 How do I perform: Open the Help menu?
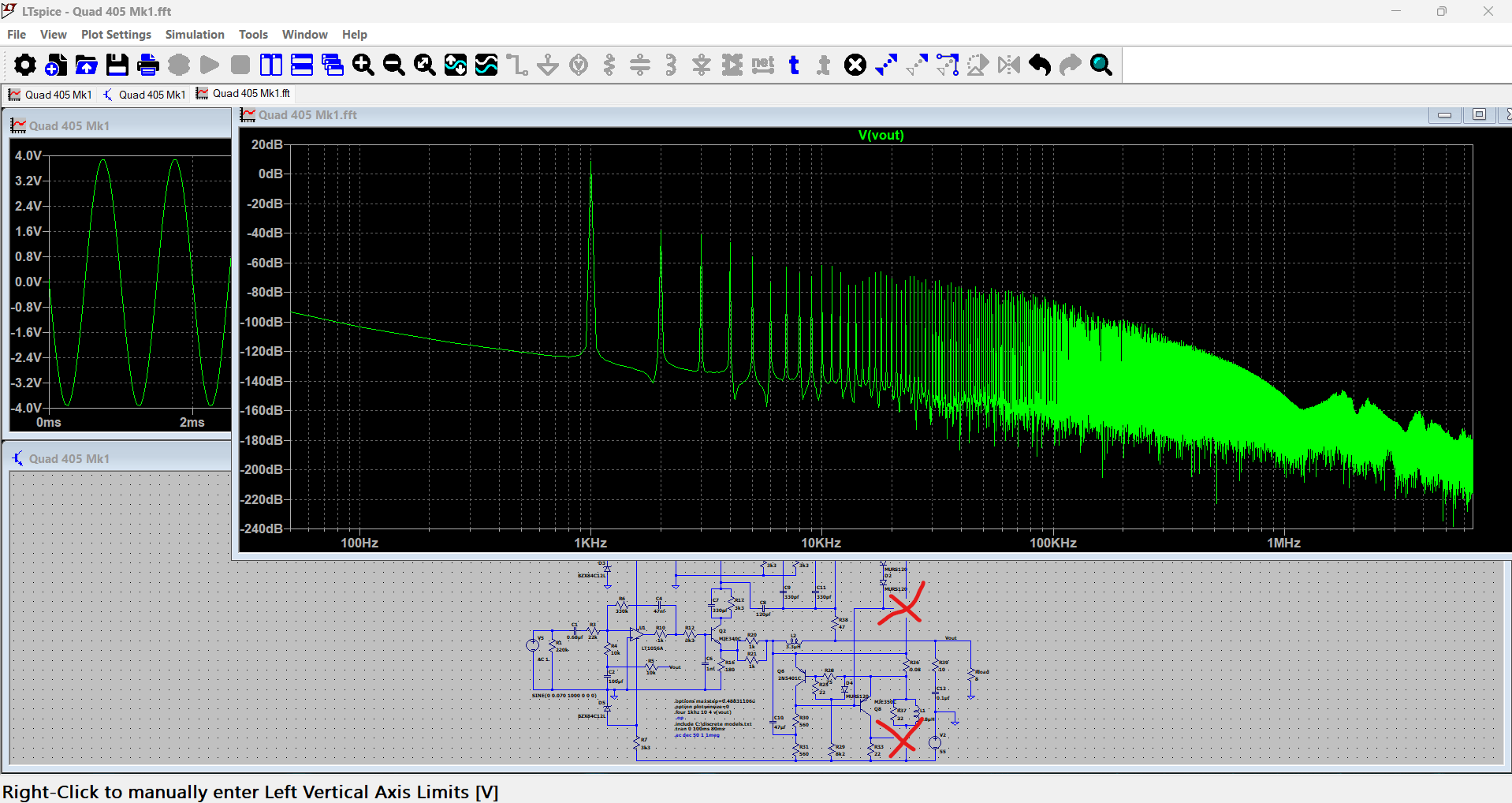[355, 35]
